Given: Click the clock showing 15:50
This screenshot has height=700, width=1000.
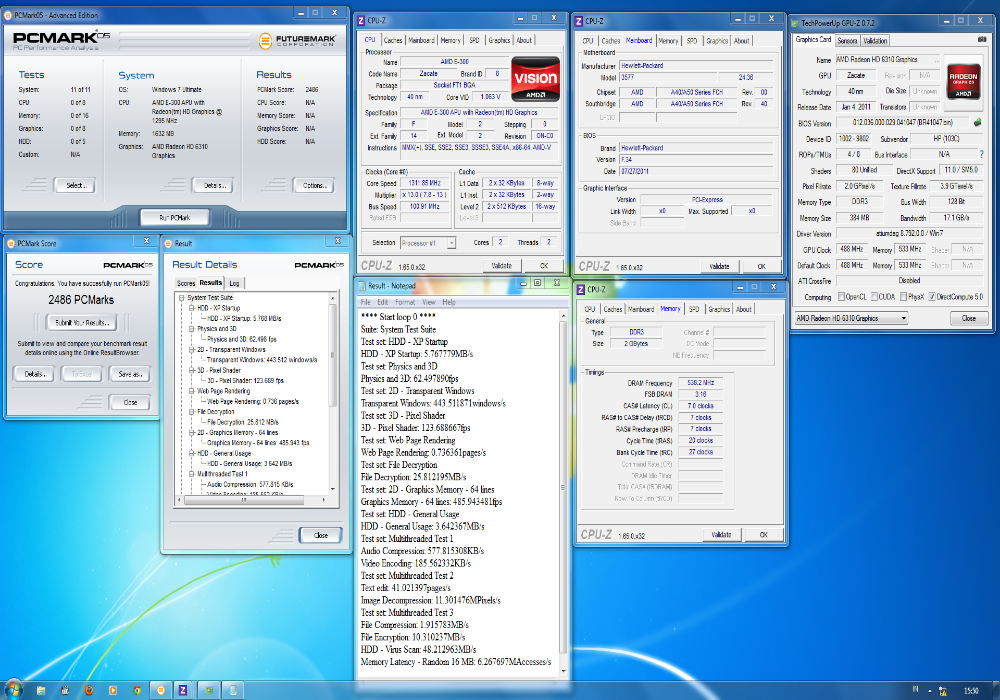Looking at the screenshot, I should 971,690.
